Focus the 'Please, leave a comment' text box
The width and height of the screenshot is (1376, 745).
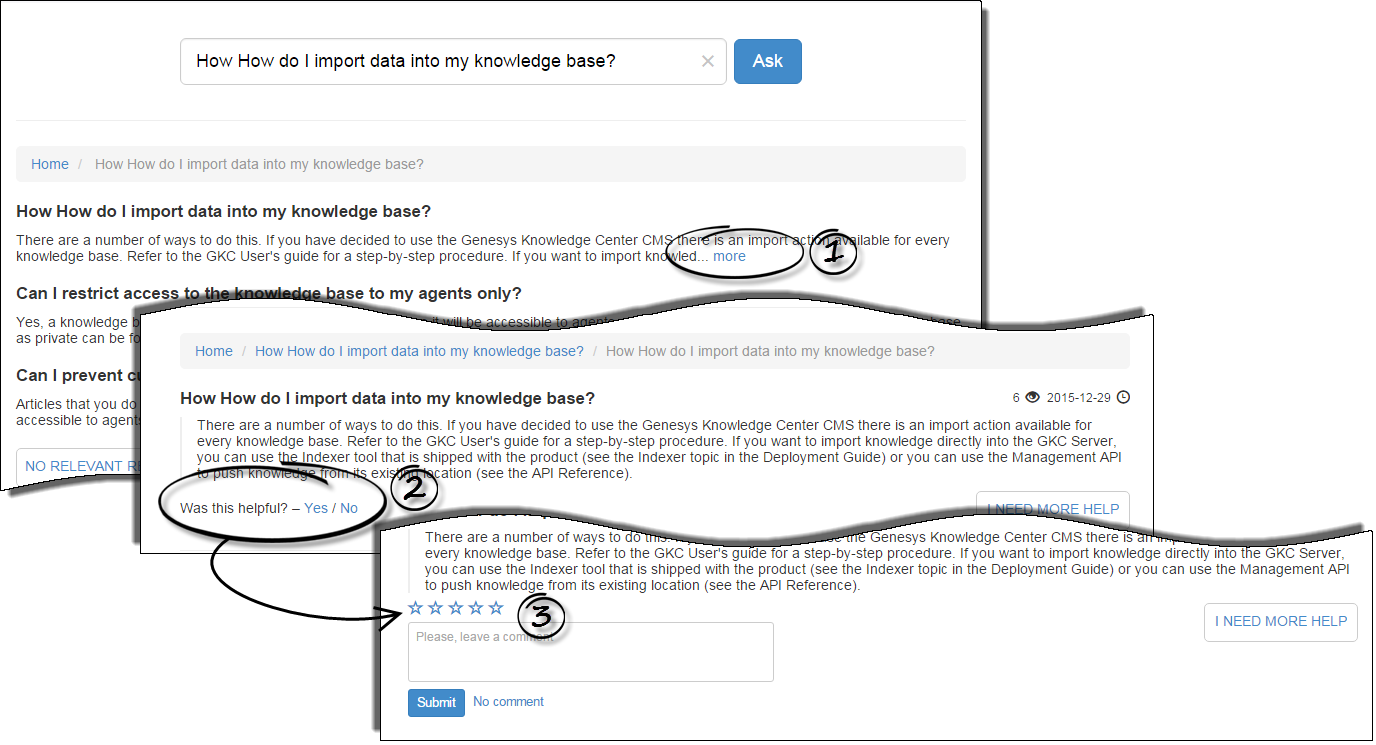pos(590,652)
